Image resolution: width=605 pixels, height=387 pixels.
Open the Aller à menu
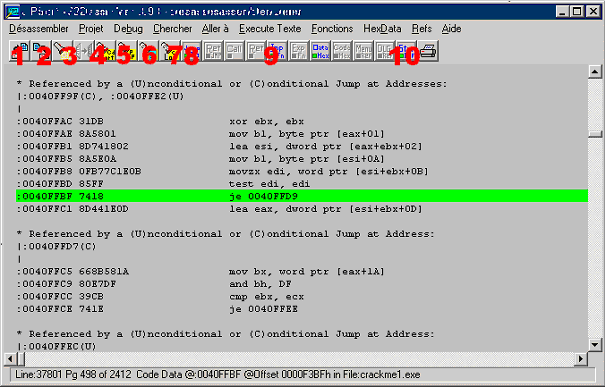pyautogui.click(x=215, y=29)
